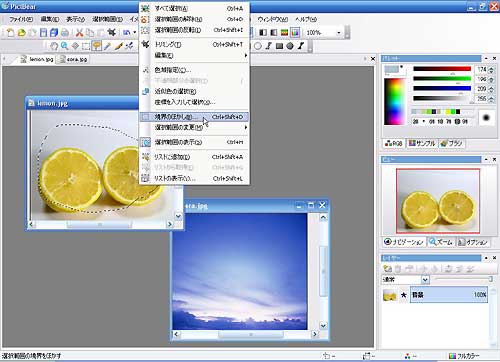Add a new layer in layer panel

tap(387, 269)
